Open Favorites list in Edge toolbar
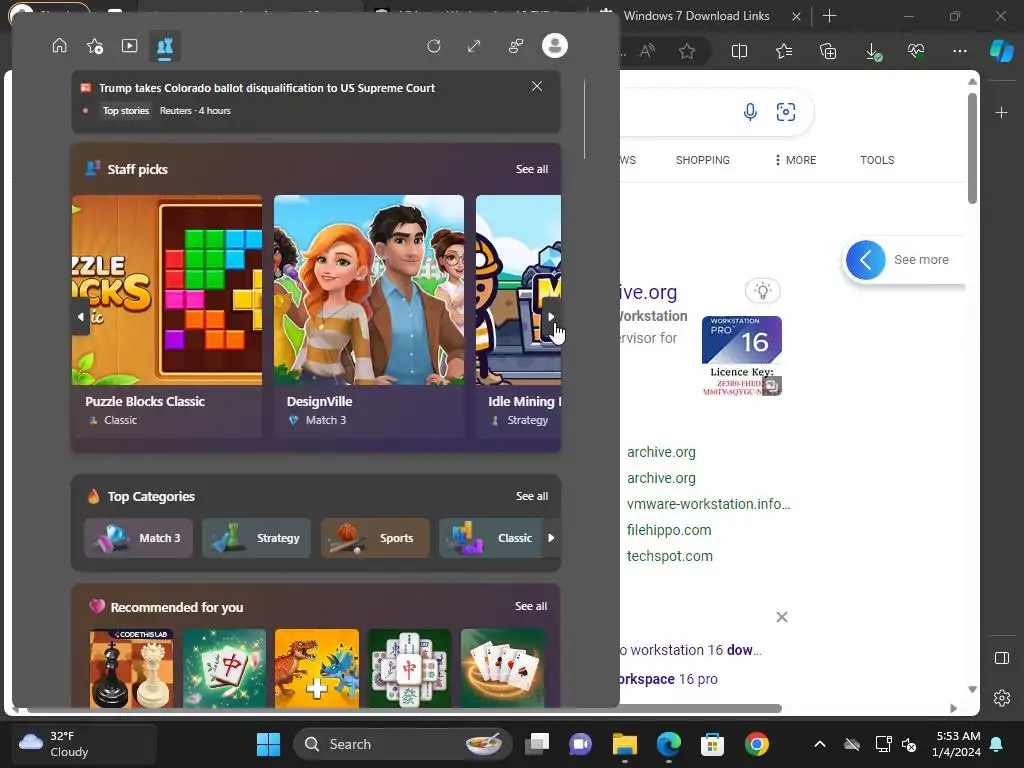Screen dimensions: 1024x768 point(784,51)
